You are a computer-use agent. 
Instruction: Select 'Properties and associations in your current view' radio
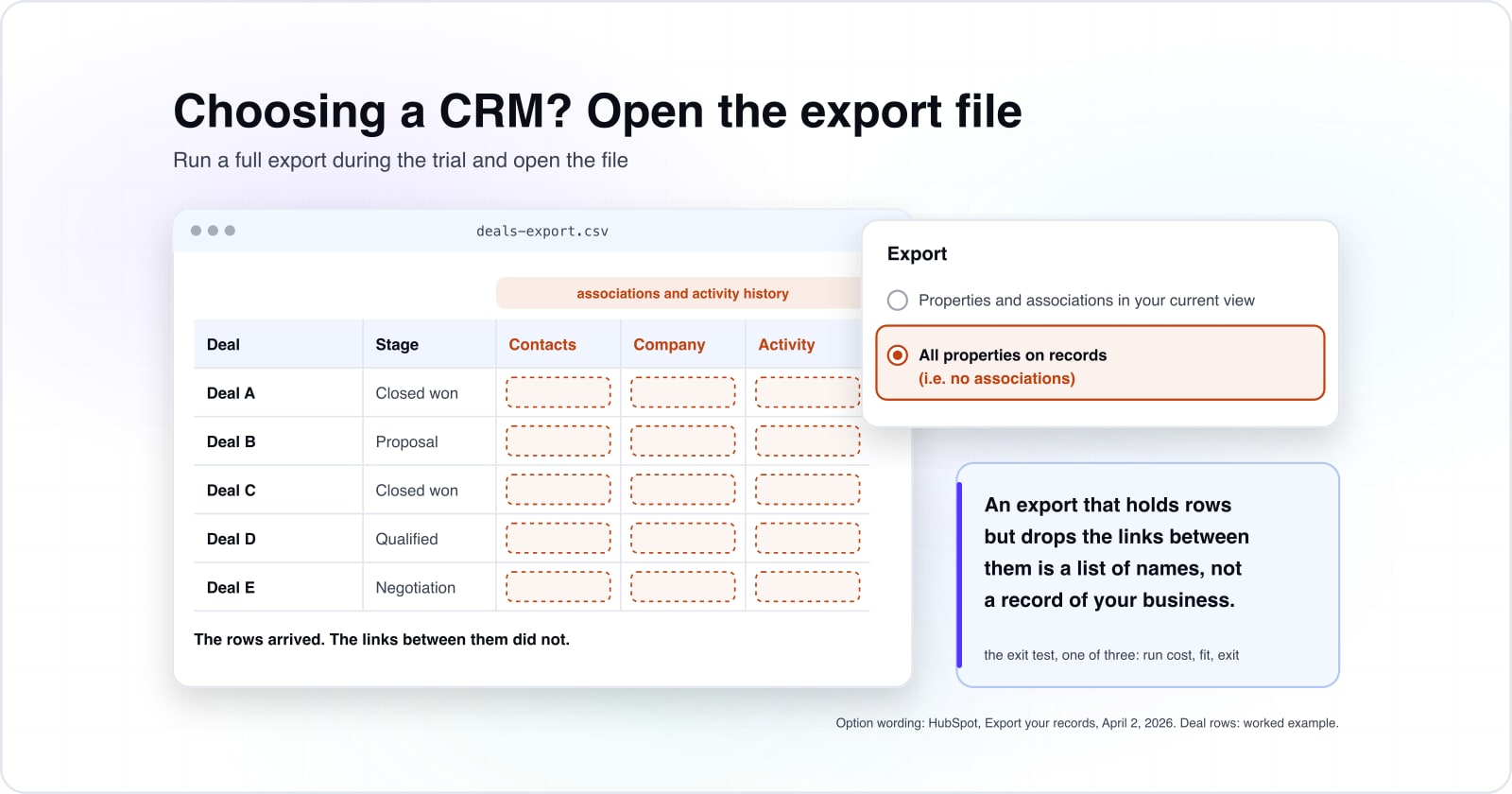tap(898, 301)
